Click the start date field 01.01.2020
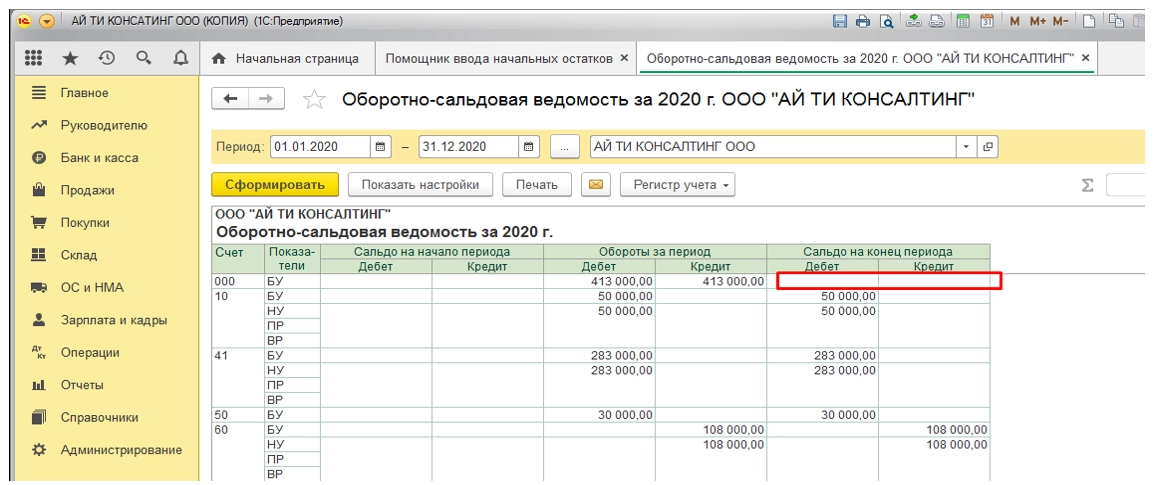Image resolution: width=1157 pixels, height=485 pixels. [x=320, y=146]
